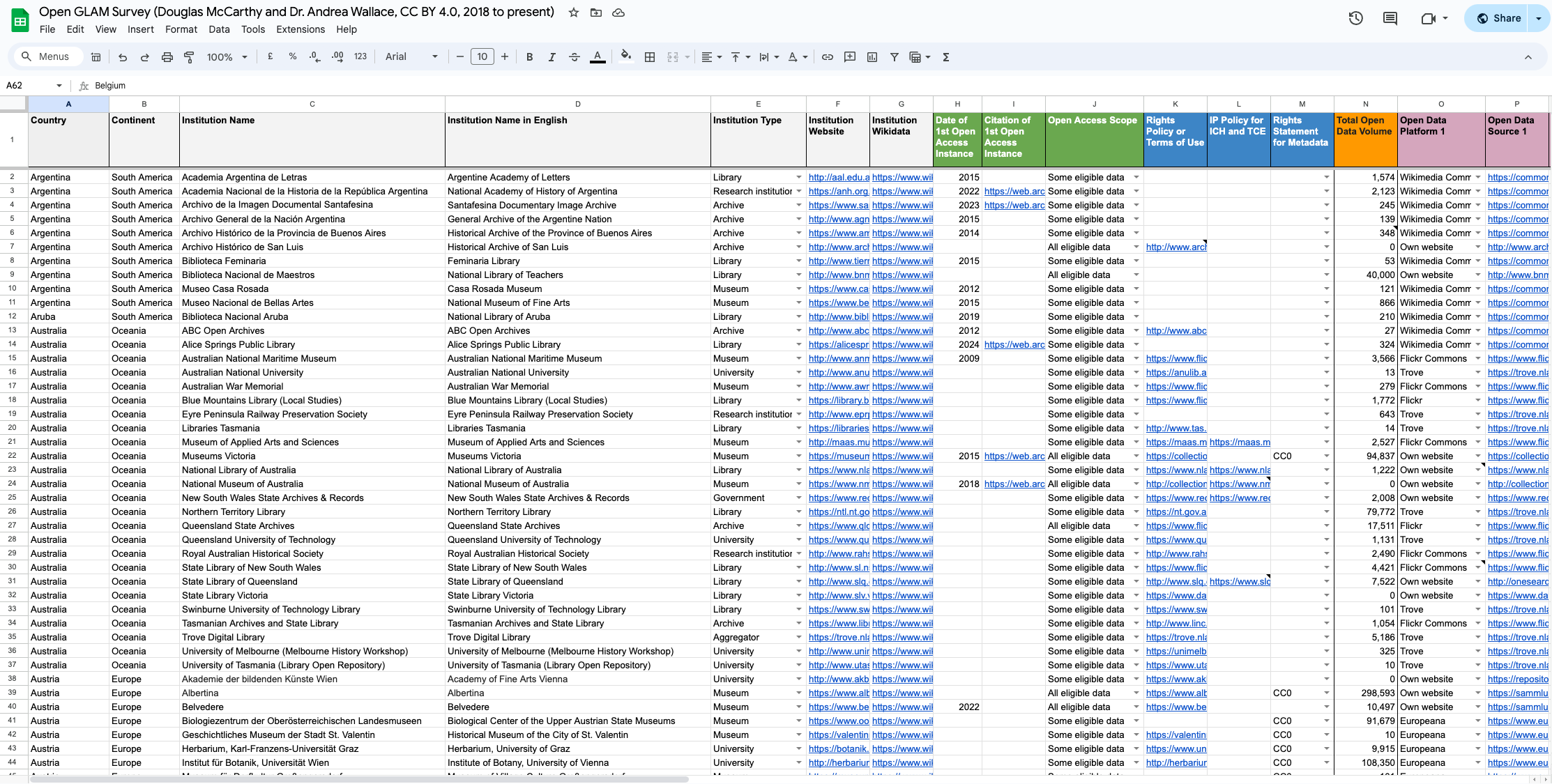1552x784 pixels.
Task: Toggle italic formatting
Action: pos(551,57)
